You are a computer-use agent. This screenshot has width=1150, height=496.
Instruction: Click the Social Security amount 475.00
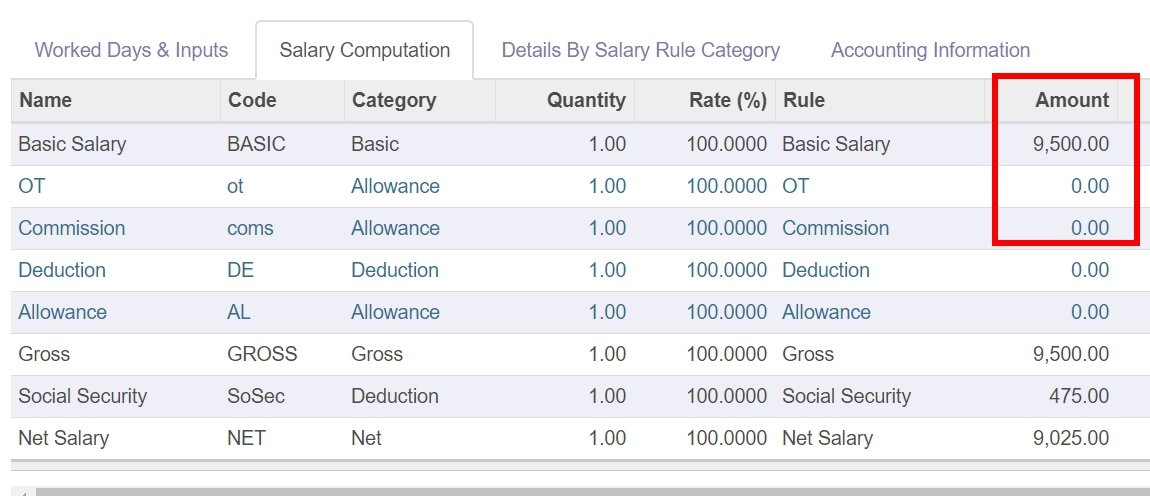point(1078,396)
